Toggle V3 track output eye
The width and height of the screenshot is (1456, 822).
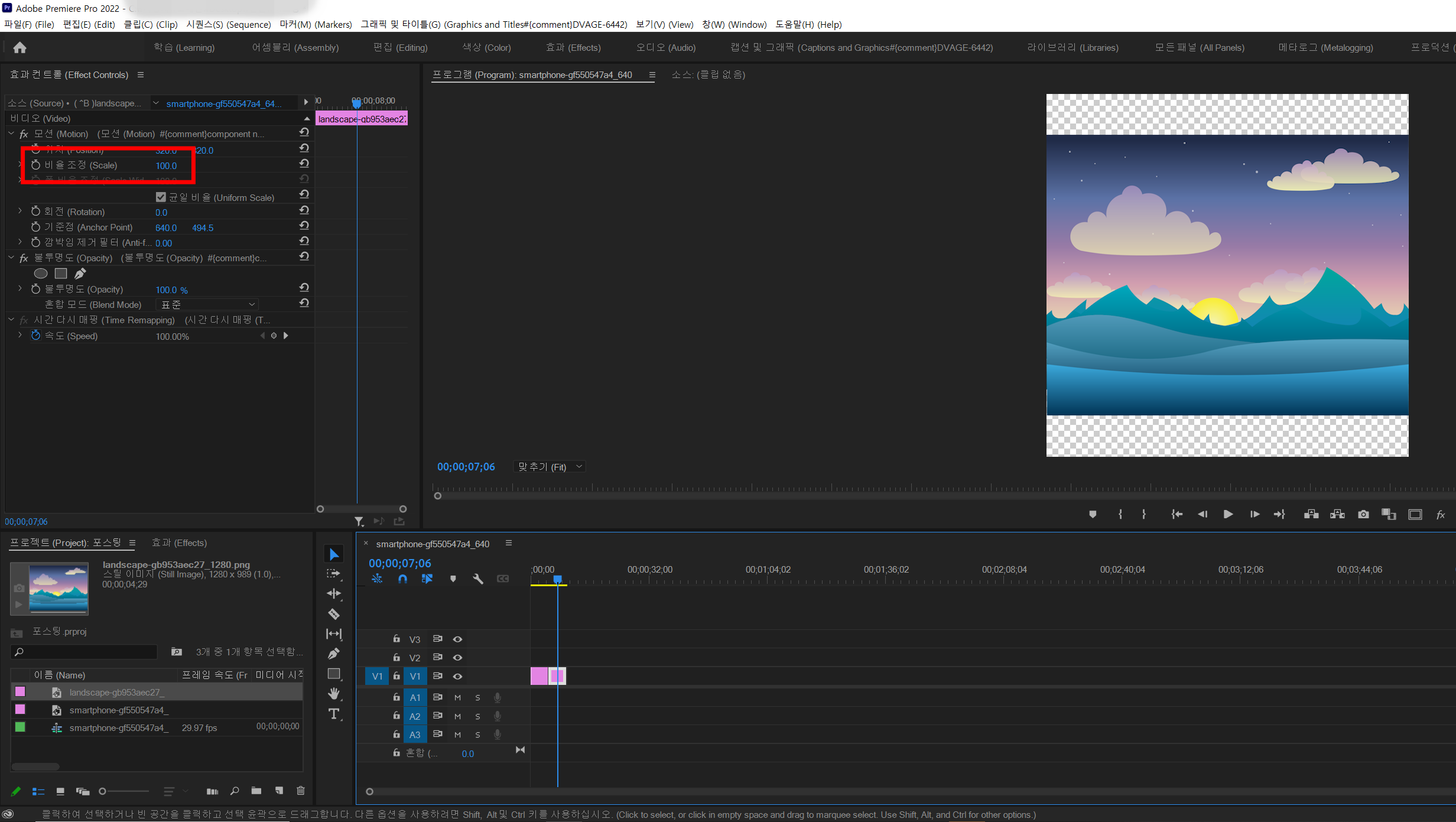coord(457,639)
